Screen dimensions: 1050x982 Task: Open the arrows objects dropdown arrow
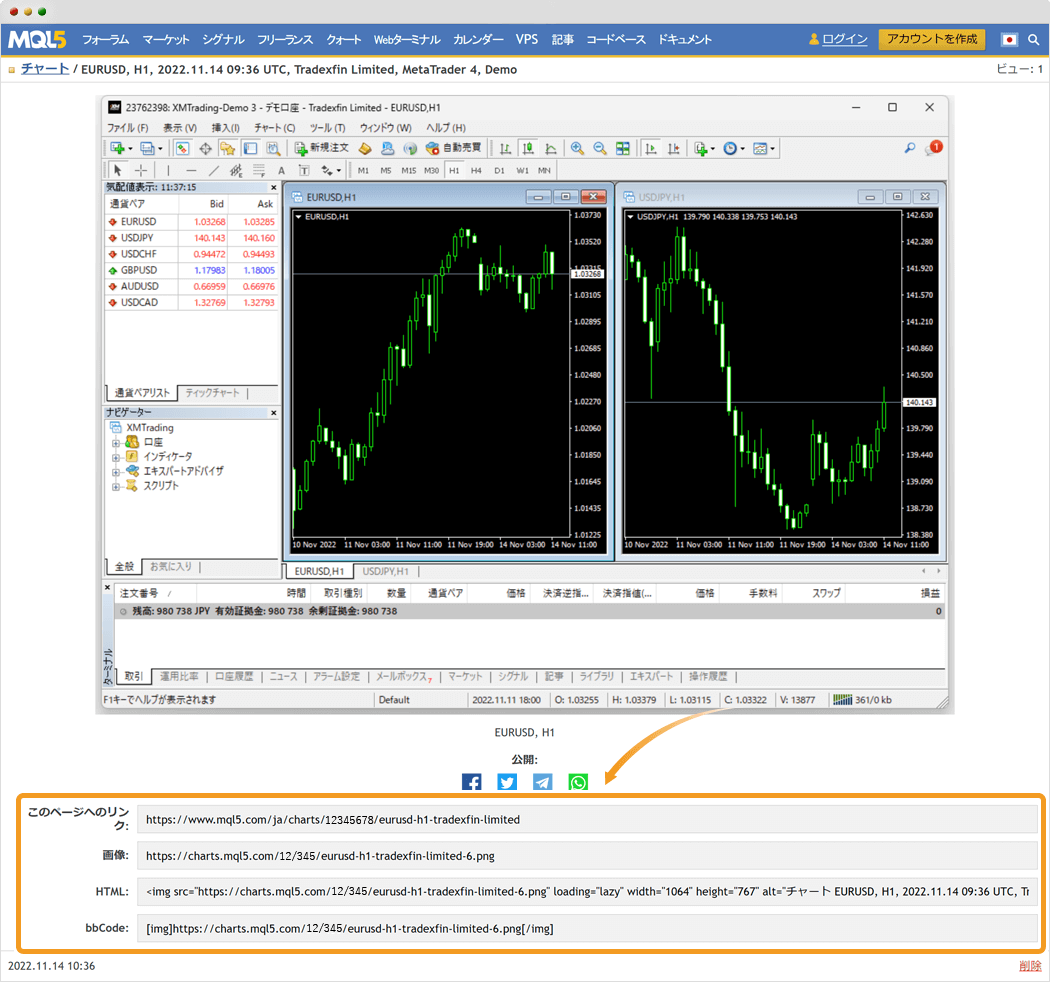(338, 171)
